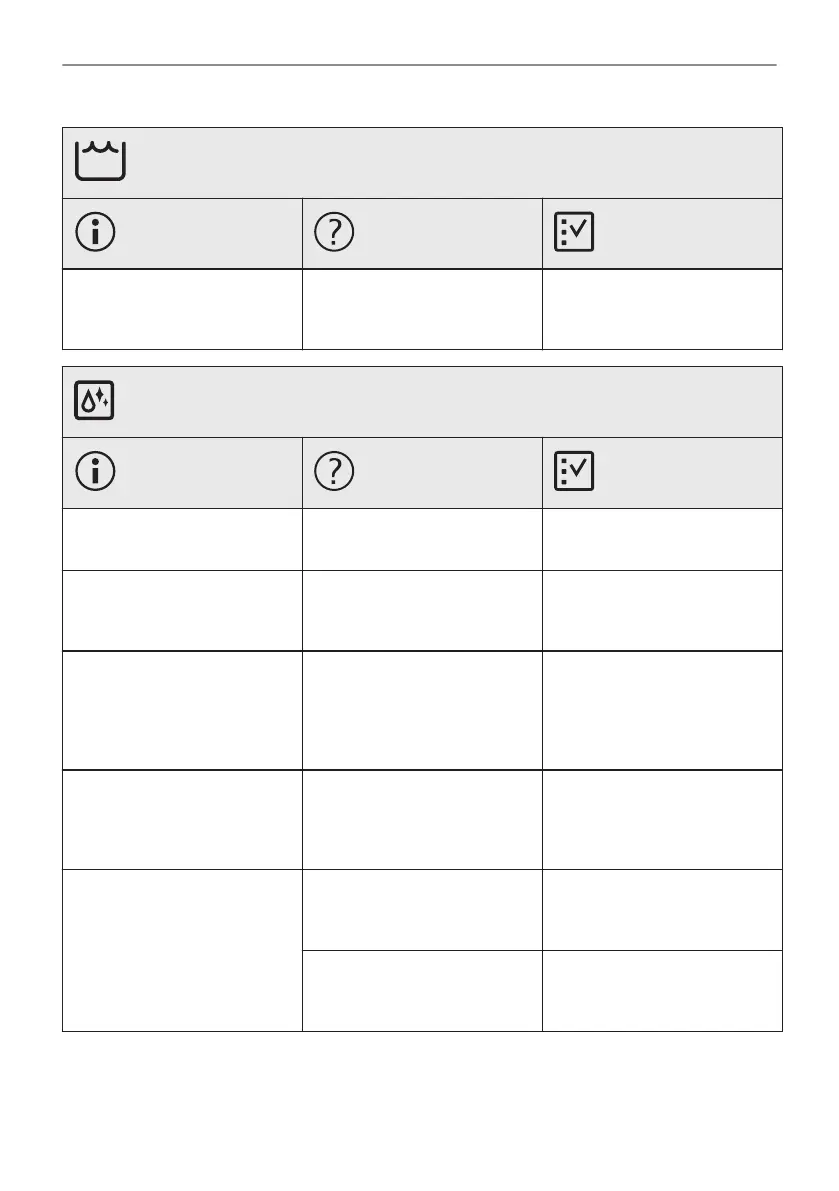Image resolution: width=839 pixels, height=1191 pixels.
Task: Click the water basin icon in the top table
Action: tap(98, 162)
